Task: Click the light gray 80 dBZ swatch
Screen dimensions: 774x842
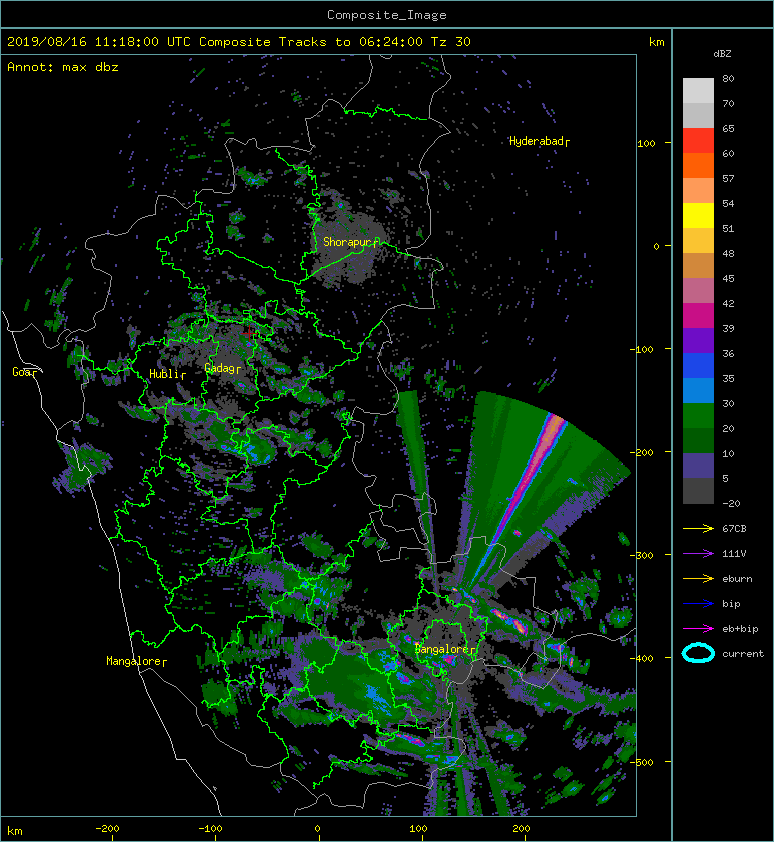Action: click(x=698, y=90)
